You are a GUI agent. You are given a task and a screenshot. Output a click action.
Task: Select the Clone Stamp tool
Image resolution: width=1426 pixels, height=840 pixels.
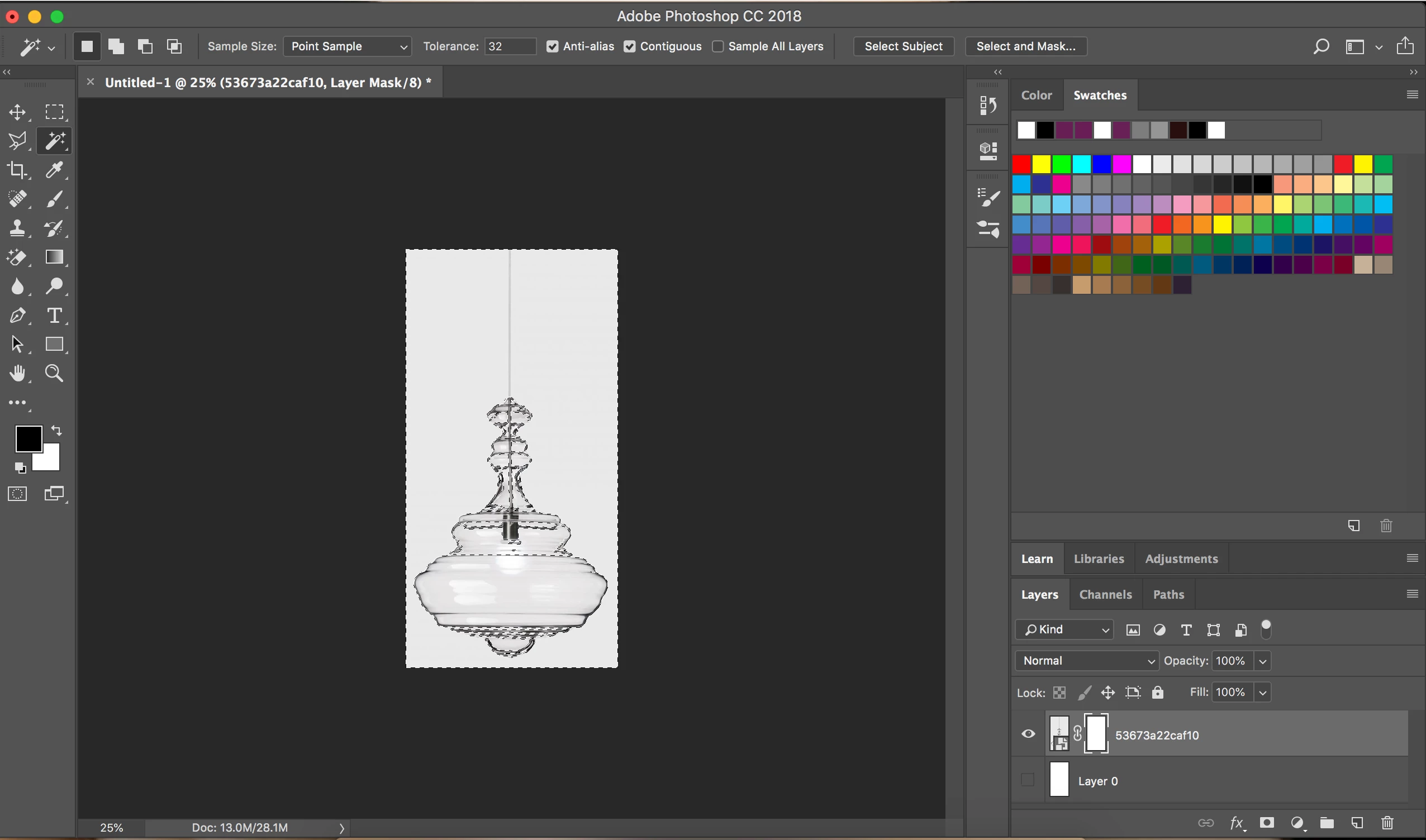point(17,228)
